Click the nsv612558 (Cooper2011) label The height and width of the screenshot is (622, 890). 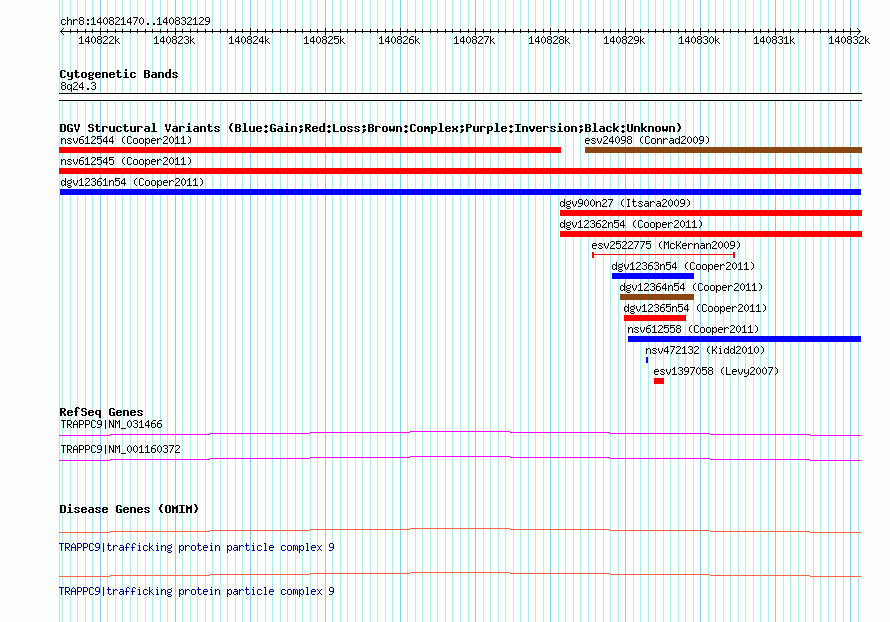693,329
